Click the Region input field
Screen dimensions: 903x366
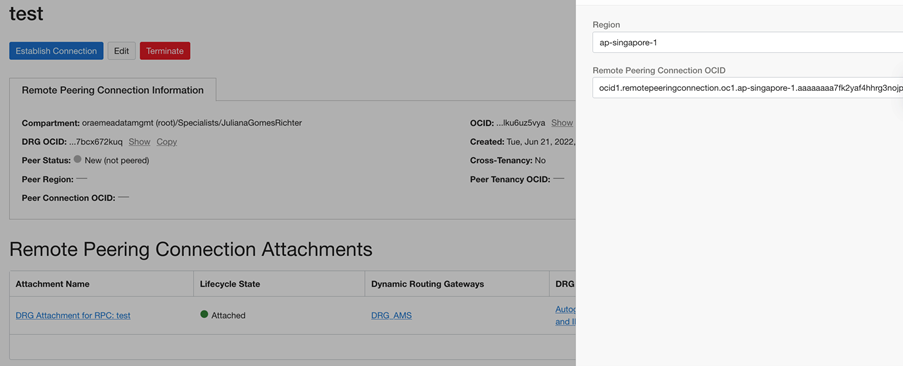click(x=748, y=42)
